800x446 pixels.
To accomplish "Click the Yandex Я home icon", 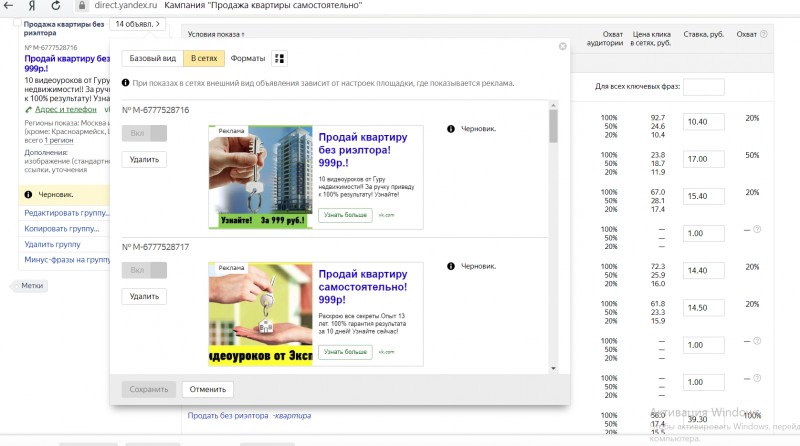I will click(x=32, y=6).
